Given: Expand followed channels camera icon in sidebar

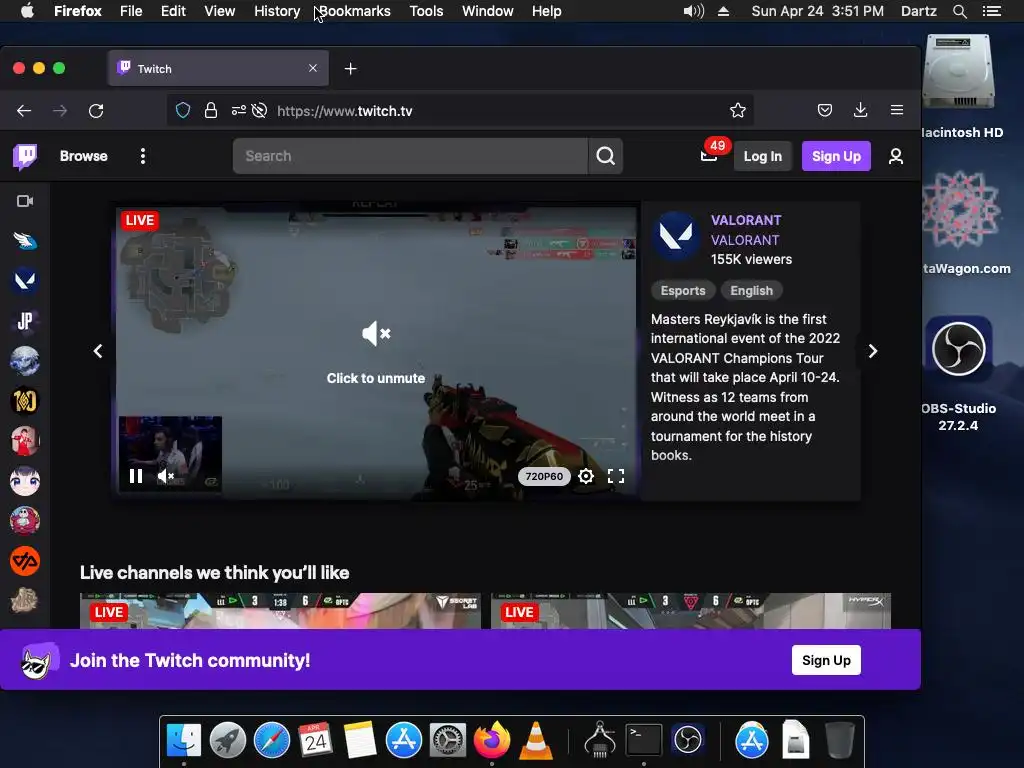Looking at the screenshot, I should point(25,201).
